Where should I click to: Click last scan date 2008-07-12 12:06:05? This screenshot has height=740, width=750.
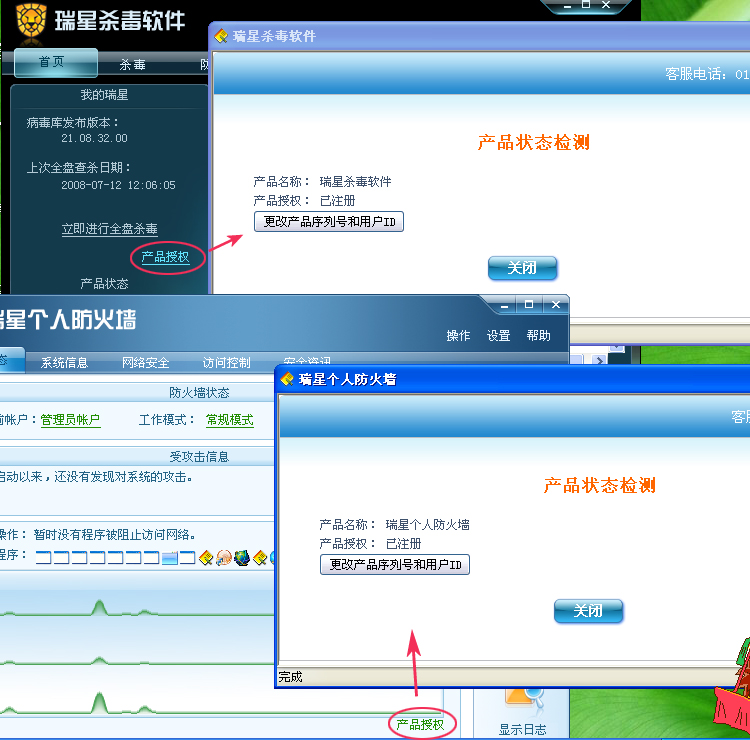(x=118, y=185)
